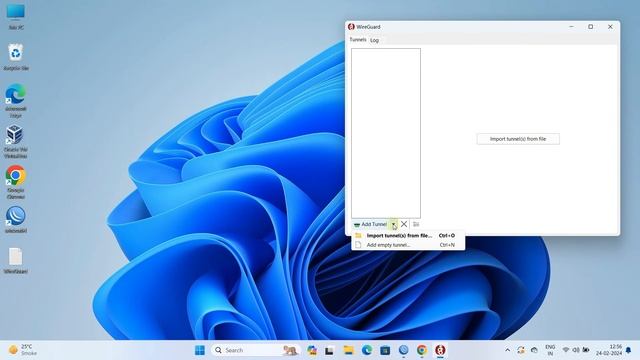Export all tunnels to zip icon
Viewport: 640px width, 360px height.
coord(416,224)
